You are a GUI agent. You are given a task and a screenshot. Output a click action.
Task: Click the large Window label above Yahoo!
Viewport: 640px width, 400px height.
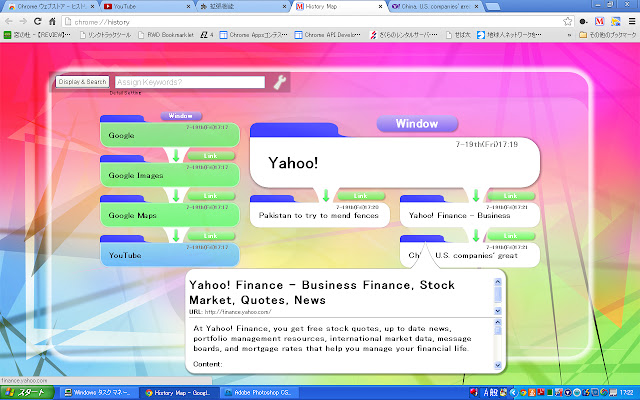pyautogui.click(x=417, y=124)
